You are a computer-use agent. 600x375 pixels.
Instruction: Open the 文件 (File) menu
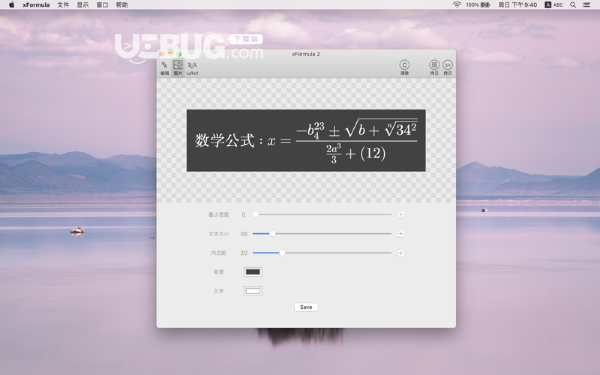[63, 5]
